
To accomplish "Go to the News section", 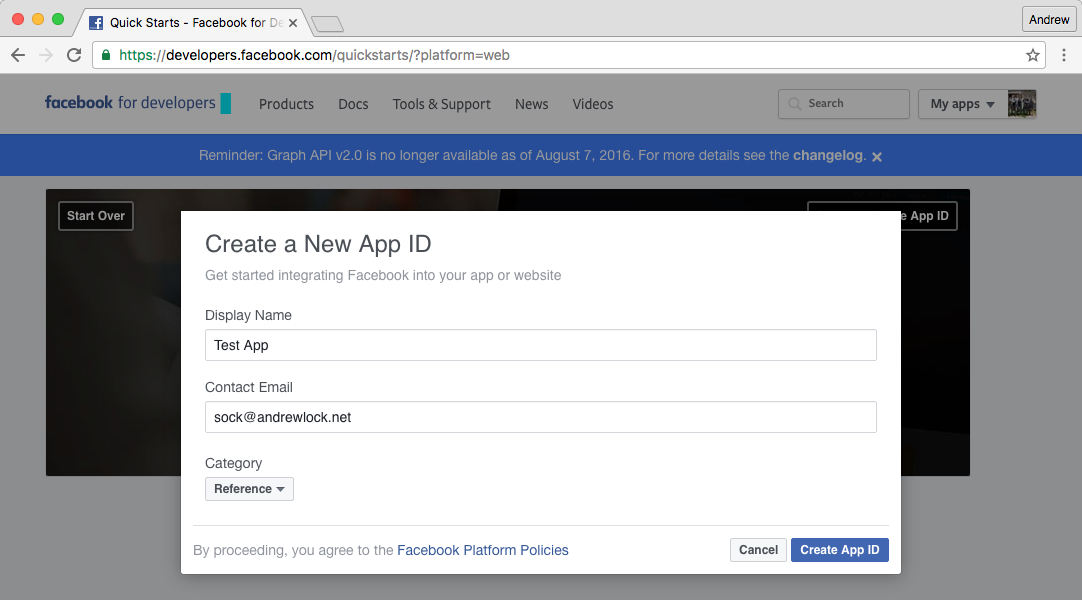I will (531, 104).
